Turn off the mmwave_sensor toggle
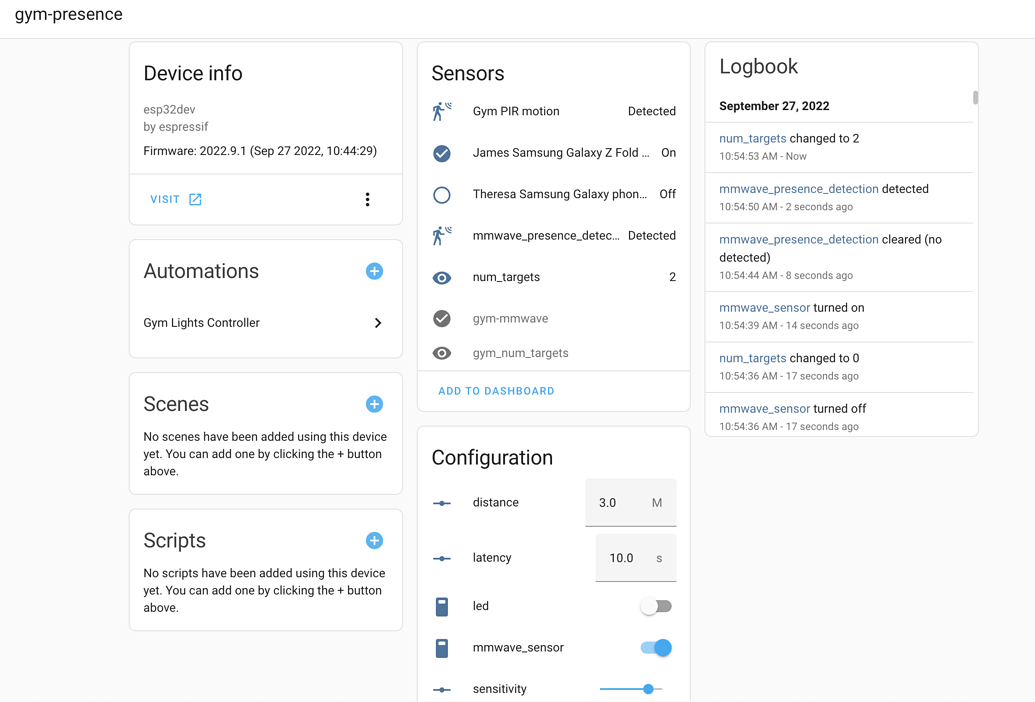 [x=655, y=648]
